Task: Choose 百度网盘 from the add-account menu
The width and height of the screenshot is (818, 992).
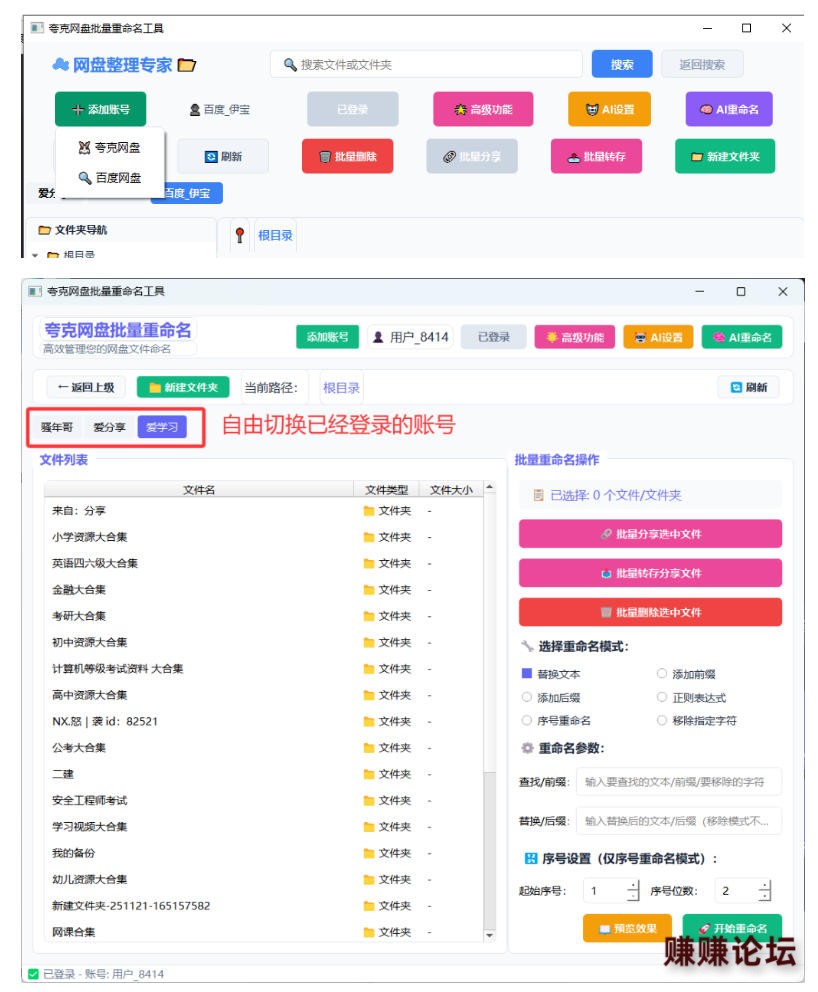Action: (109, 178)
